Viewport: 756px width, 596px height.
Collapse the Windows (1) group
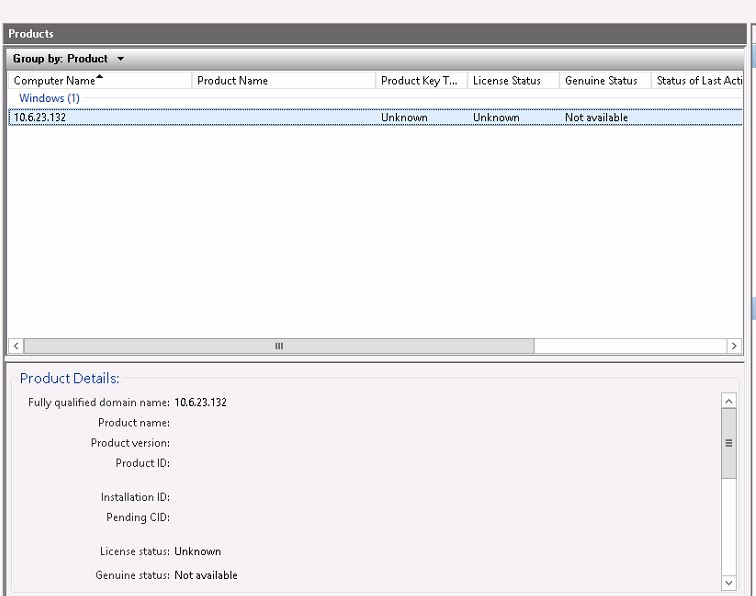tap(49, 99)
